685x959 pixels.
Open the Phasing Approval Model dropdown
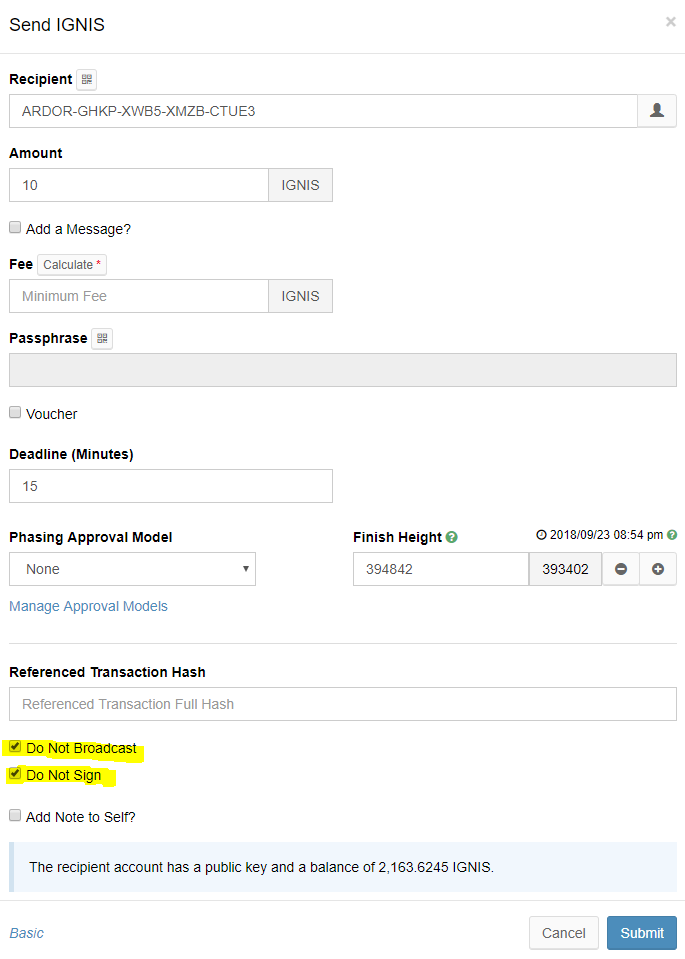tap(132, 568)
